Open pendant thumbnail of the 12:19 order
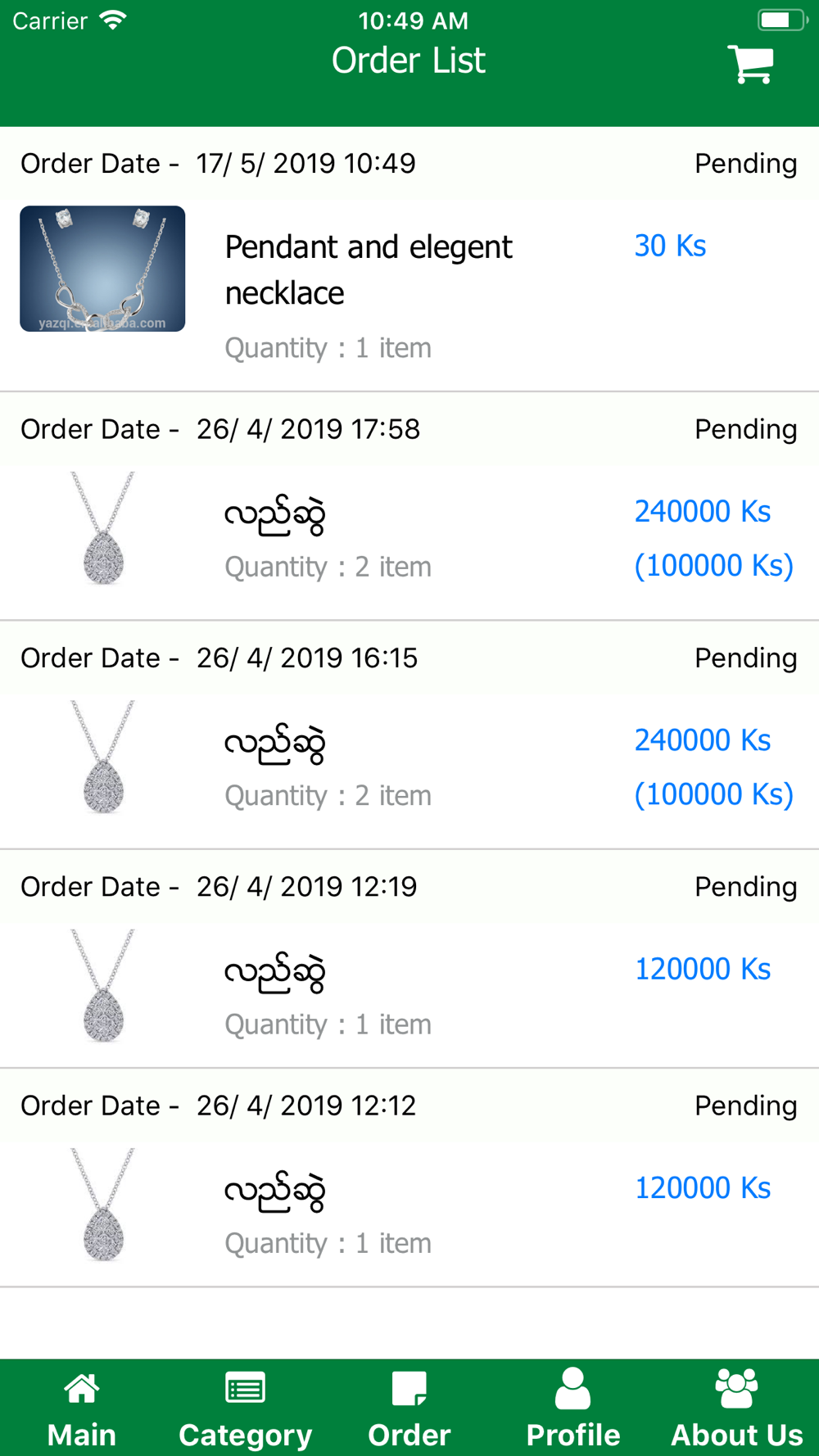The height and width of the screenshot is (1456, 819). coord(103,986)
